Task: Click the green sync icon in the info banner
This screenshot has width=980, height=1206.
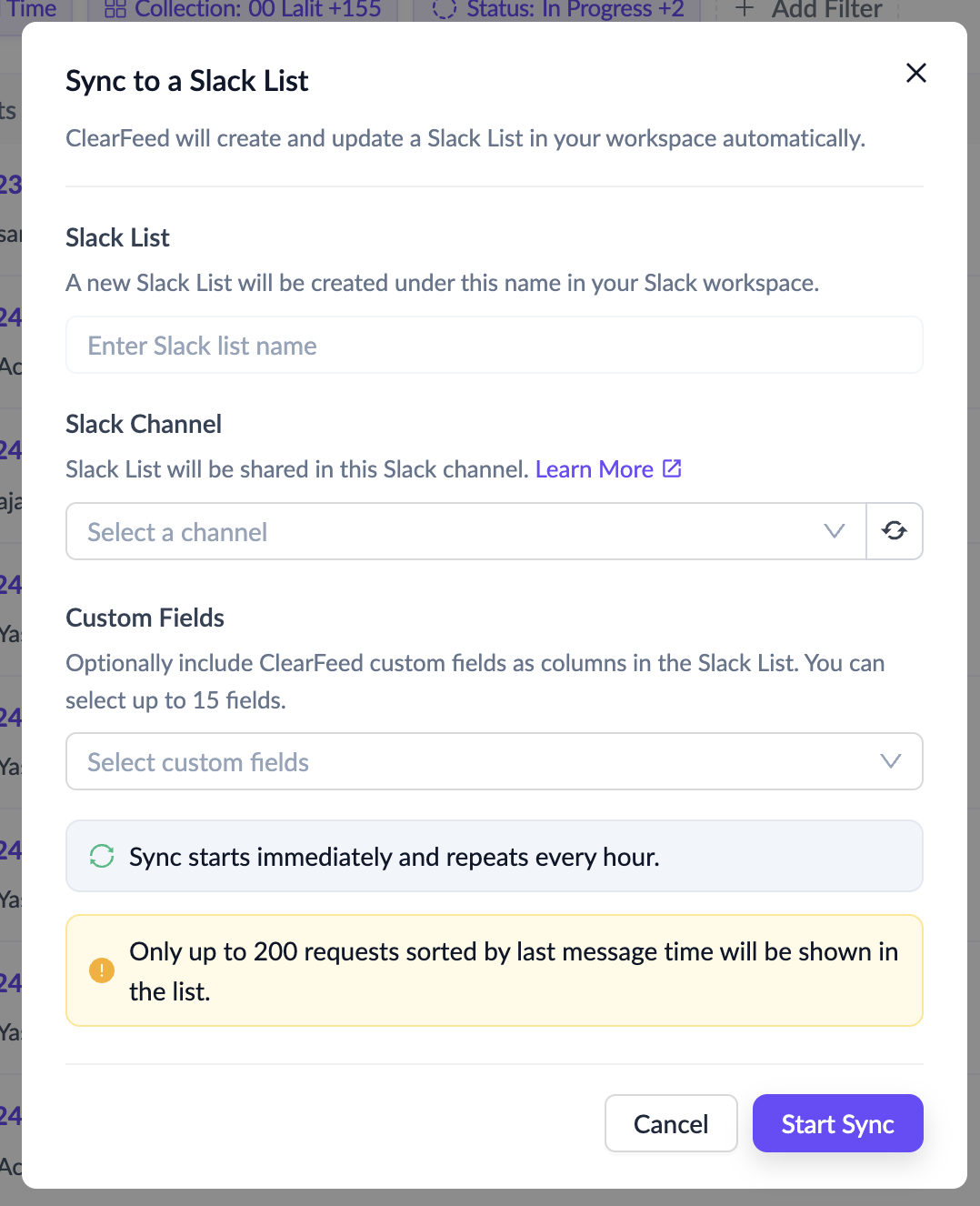Action: (x=102, y=856)
